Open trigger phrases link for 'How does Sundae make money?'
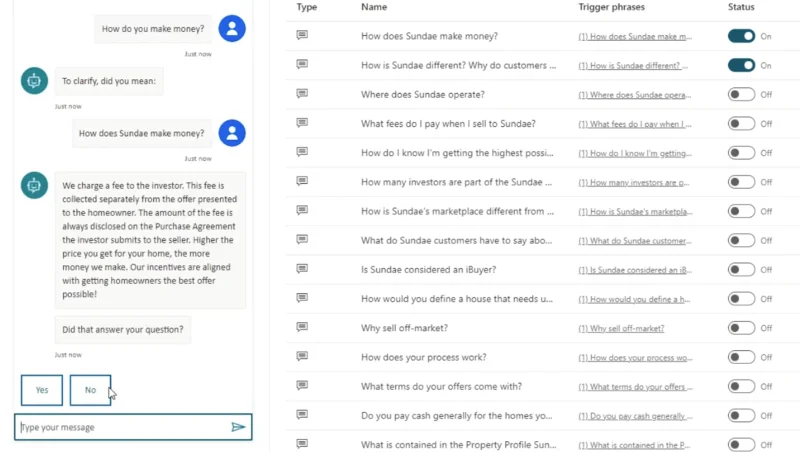The width and height of the screenshot is (800, 452). [x=635, y=37]
